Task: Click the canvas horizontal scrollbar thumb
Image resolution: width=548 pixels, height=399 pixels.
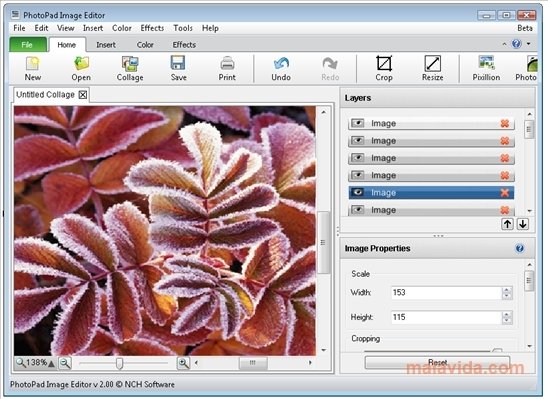Action: click(x=253, y=363)
